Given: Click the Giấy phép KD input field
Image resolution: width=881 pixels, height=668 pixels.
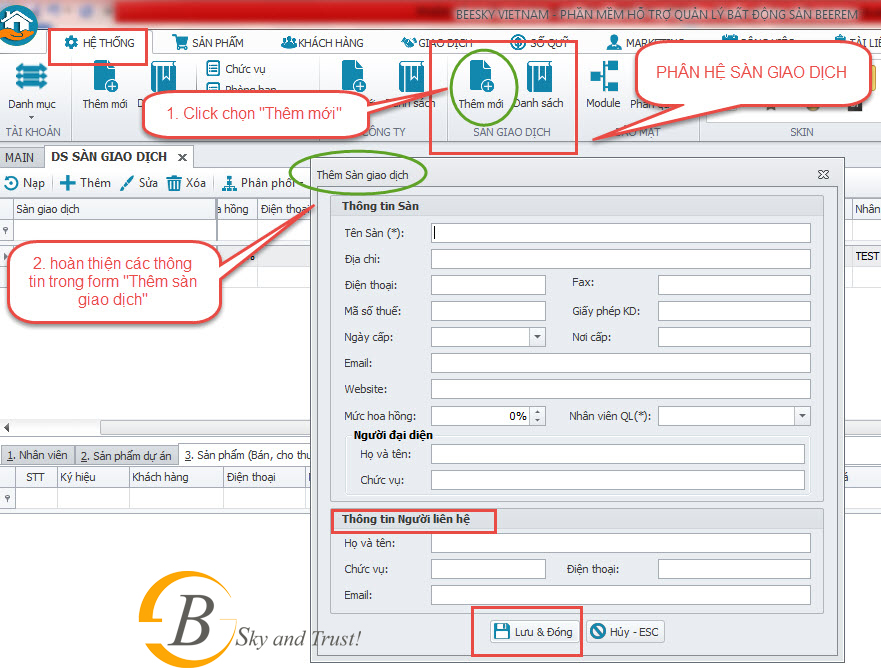Looking at the screenshot, I should [x=734, y=311].
